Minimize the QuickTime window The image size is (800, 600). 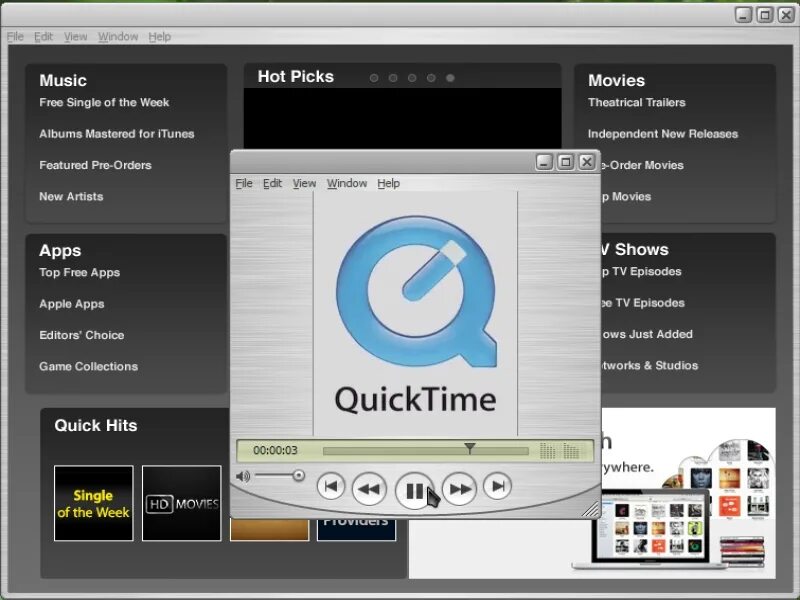(544, 162)
